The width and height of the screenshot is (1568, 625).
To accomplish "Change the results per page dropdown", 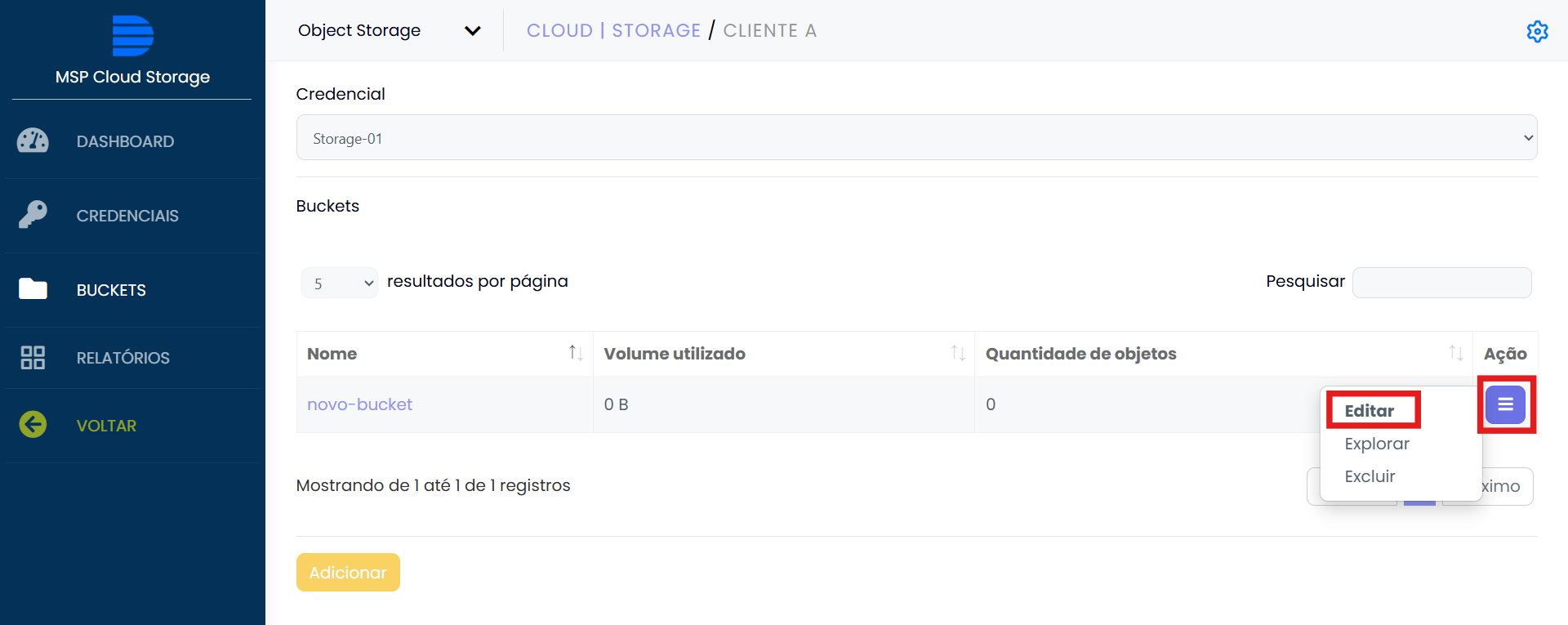I will click(x=339, y=283).
